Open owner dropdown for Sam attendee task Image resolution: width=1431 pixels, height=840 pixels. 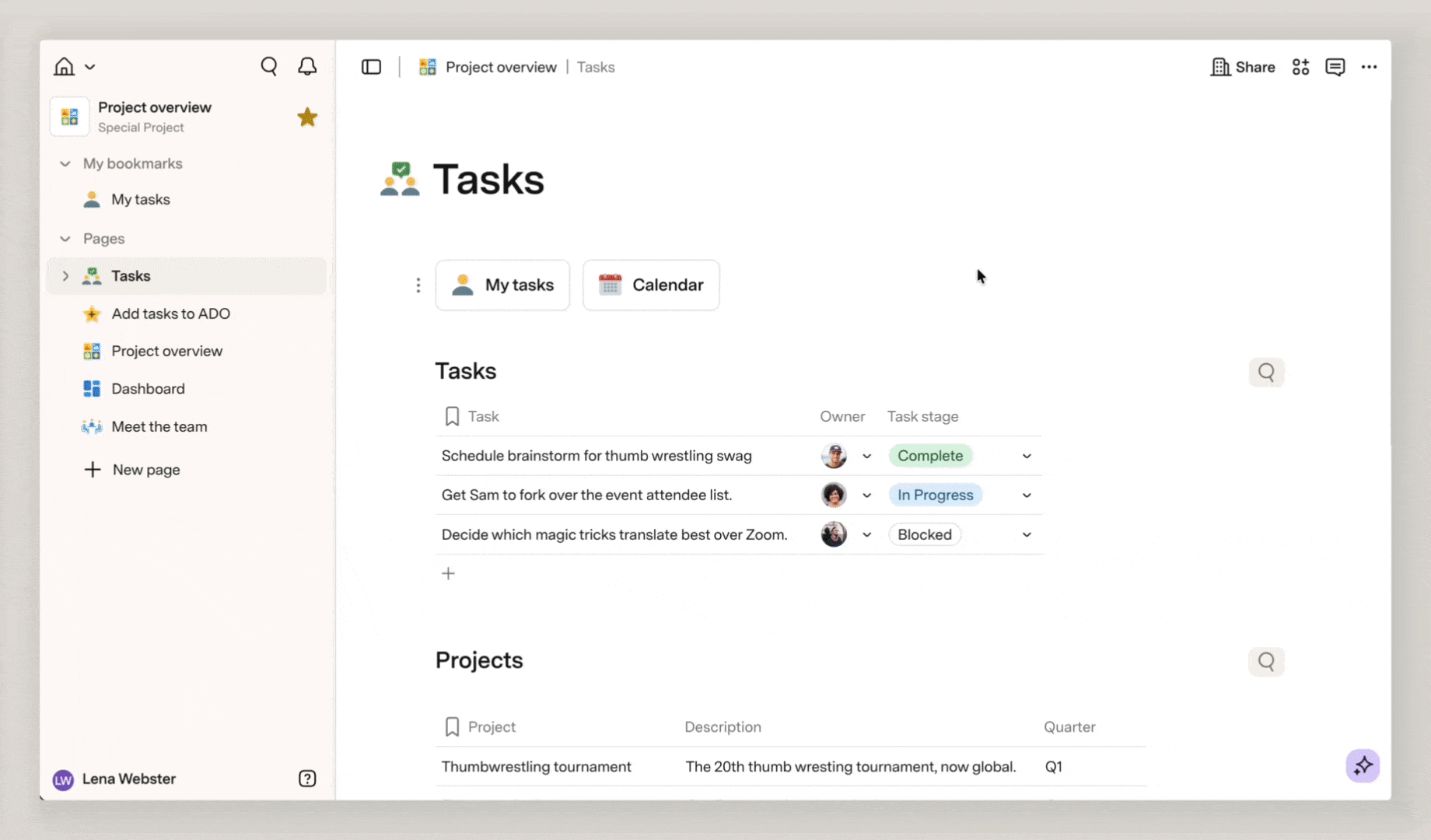(x=866, y=495)
